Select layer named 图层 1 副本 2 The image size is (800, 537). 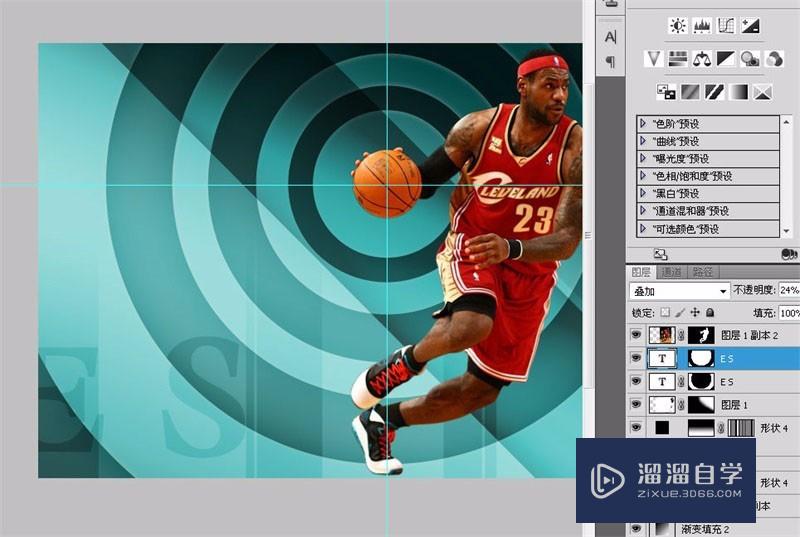point(749,335)
